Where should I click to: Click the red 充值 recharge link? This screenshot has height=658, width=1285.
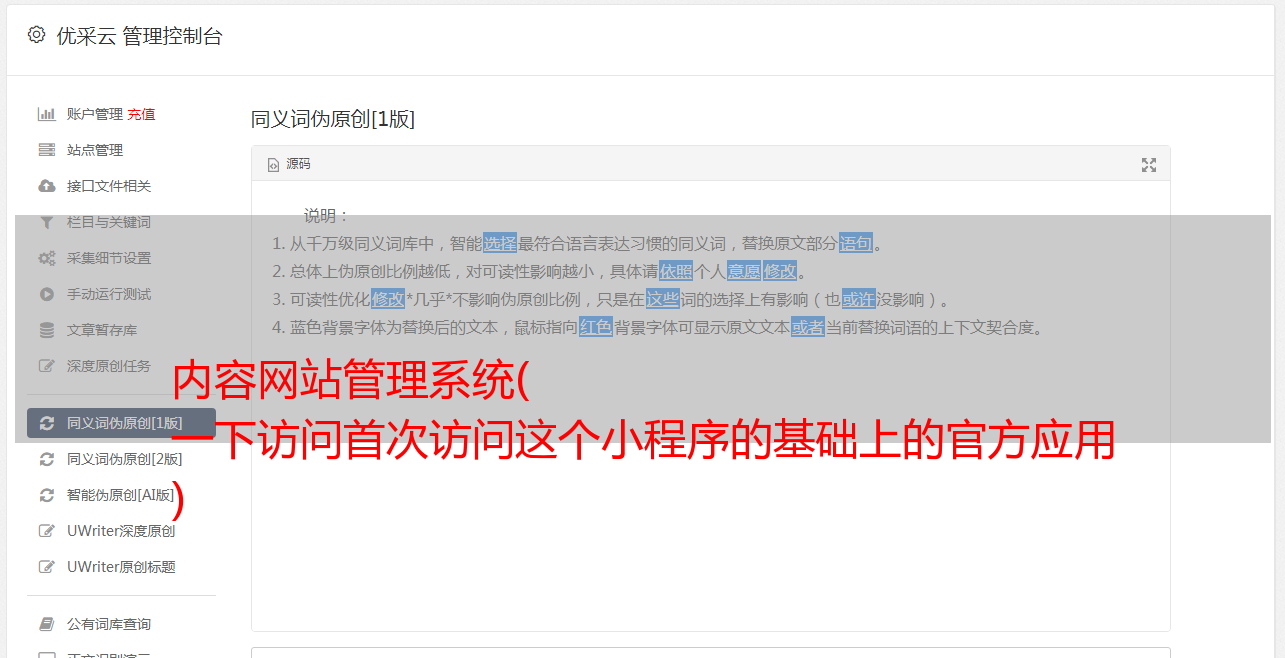pyautogui.click(x=141, y=114)
